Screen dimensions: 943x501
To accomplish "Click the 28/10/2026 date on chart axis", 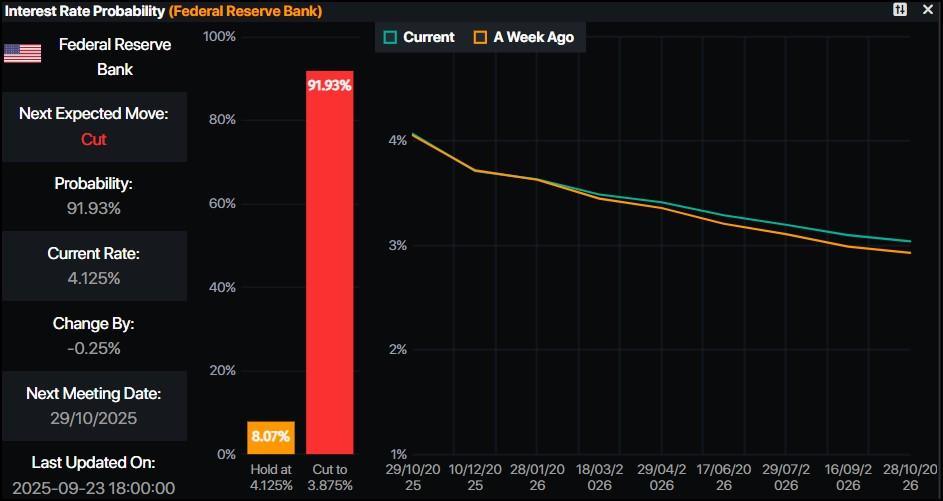I will pos(910,476).
